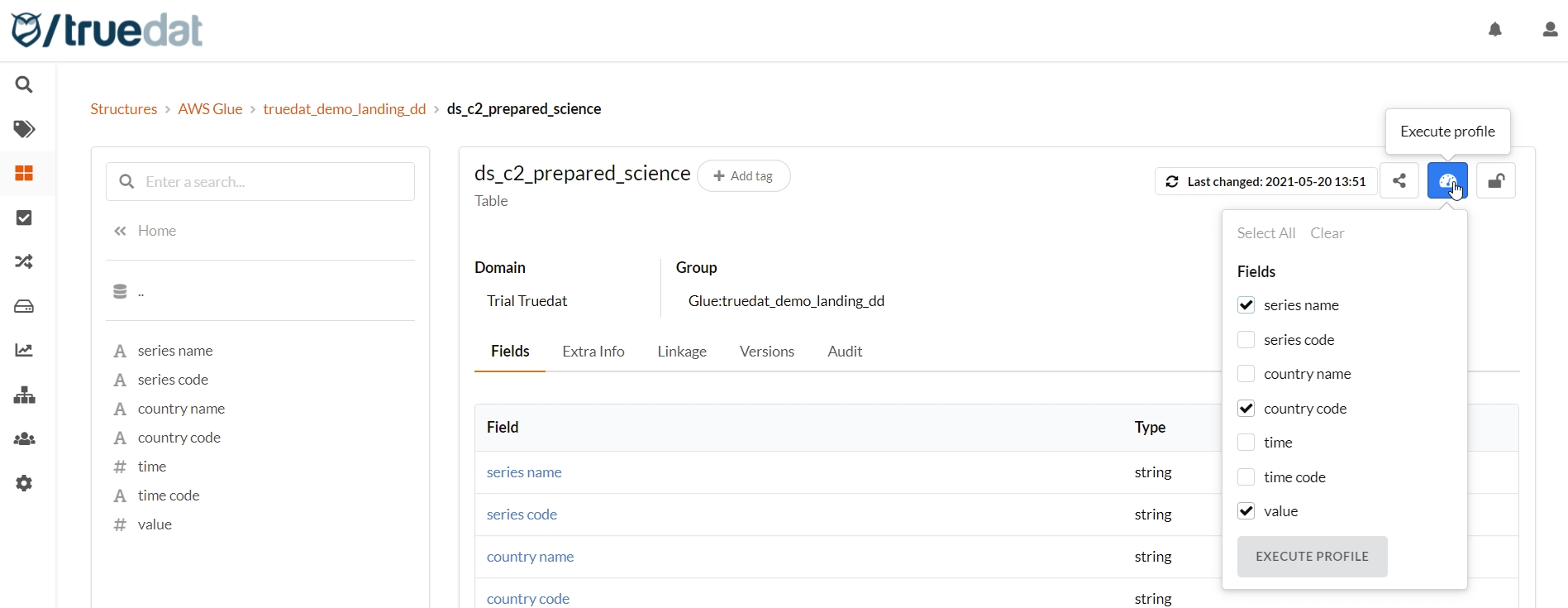
Task: Switch to the Extra Info tab
Action: [593, 352]
